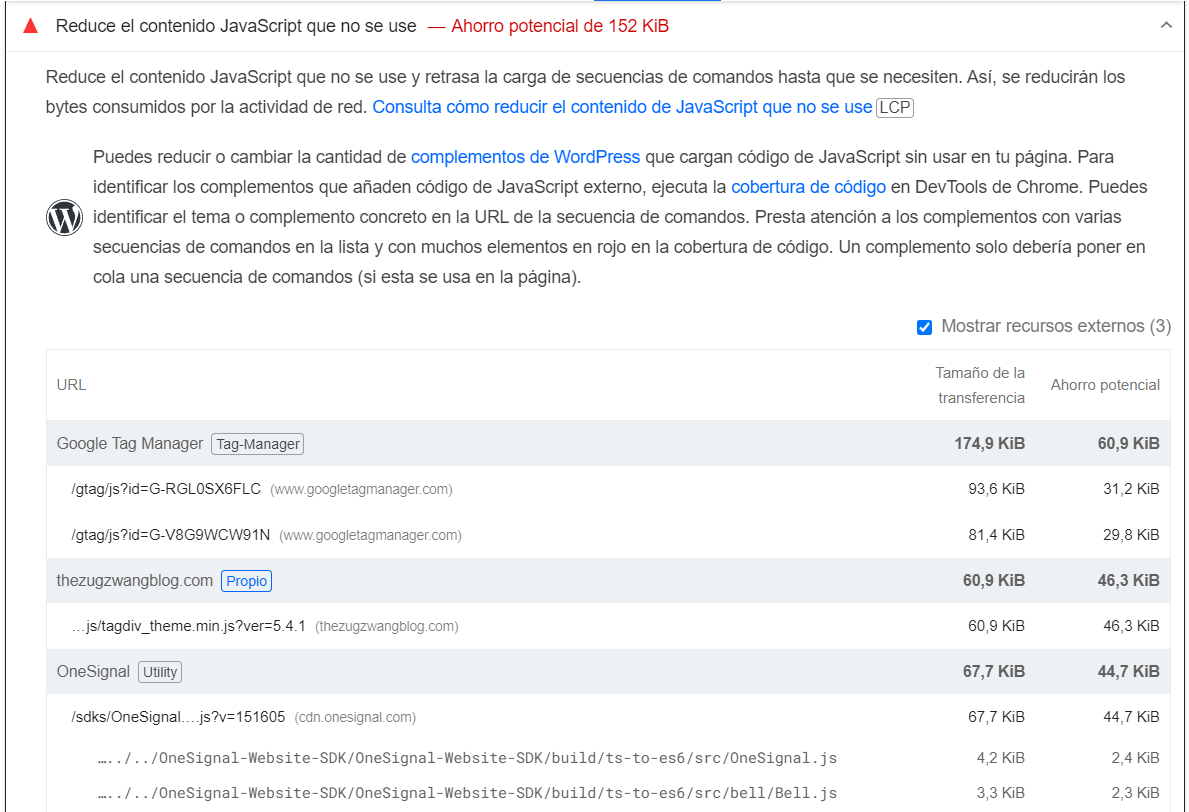The width and height of the screenshot is (1189, 812).
Task: Uncheck Mostrar recursos externos checkbox
Action: click(924, 327)
